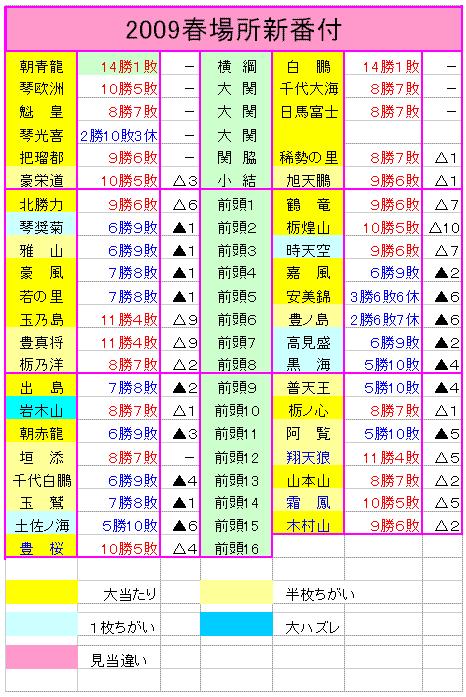Click the blue 大ハズレ legend swatch

(x=236, y=624)
